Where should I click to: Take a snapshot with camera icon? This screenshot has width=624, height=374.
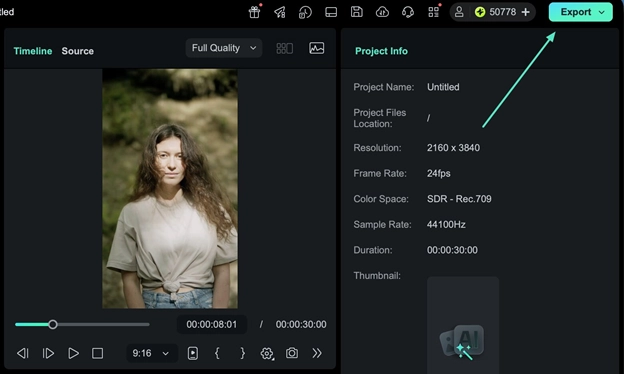[x=292, y=353]
